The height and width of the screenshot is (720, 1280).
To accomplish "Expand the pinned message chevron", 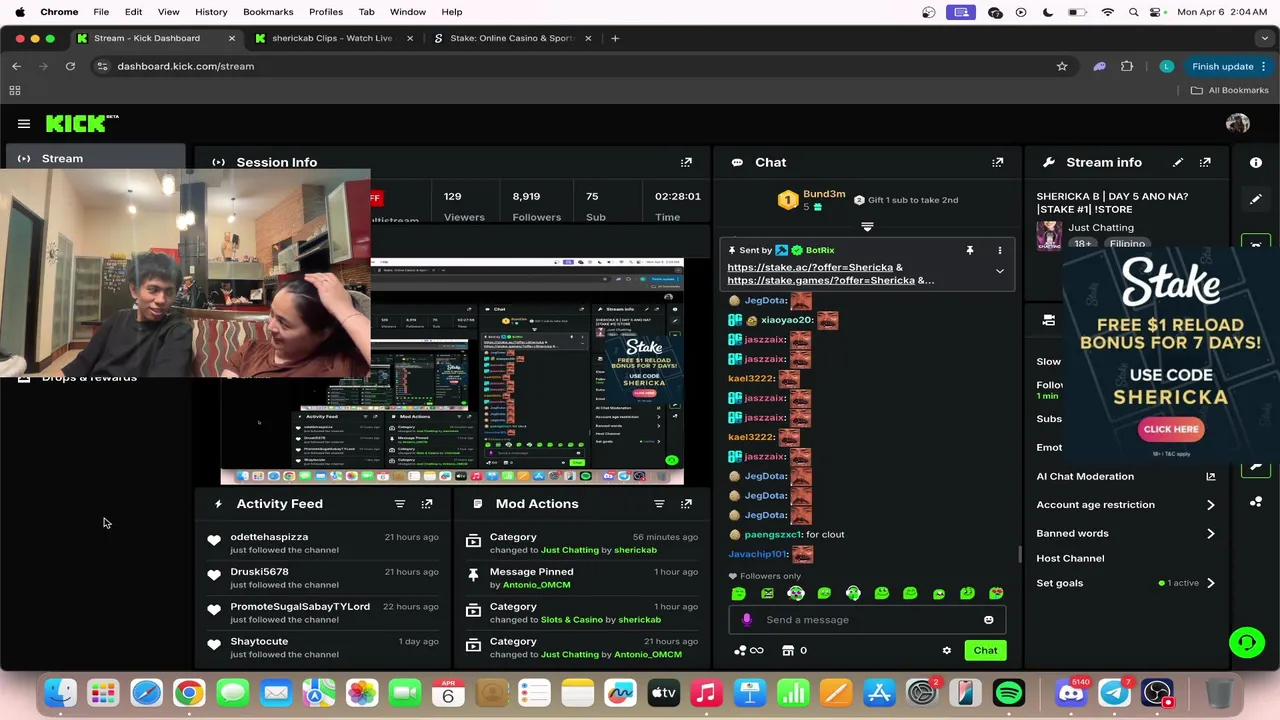I will tap(999, 272).
